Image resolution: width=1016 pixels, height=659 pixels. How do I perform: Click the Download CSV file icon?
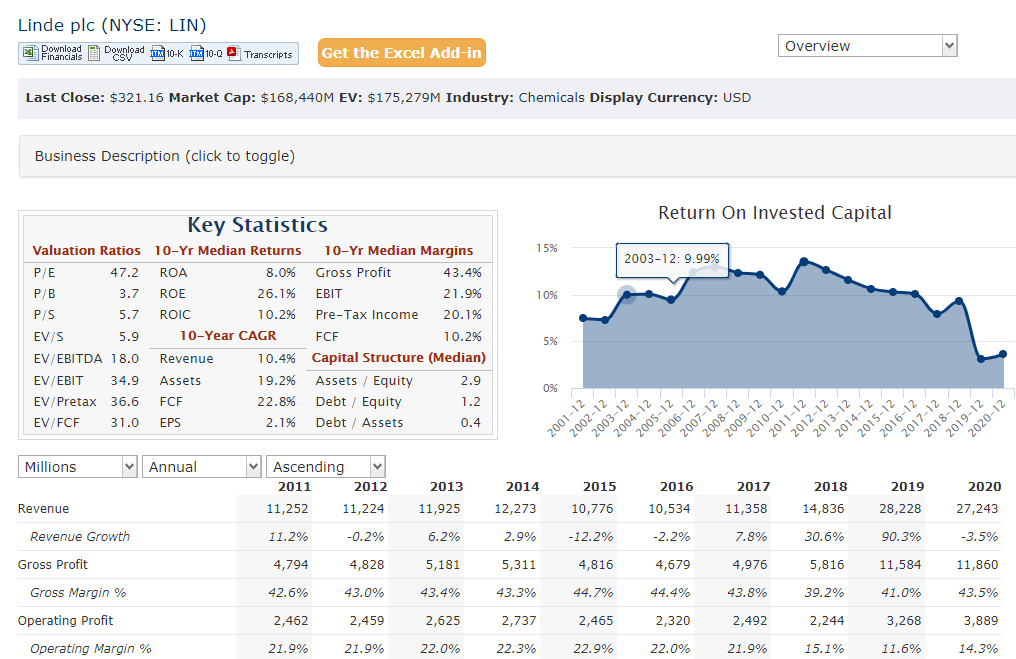click(x=94, y=53)
